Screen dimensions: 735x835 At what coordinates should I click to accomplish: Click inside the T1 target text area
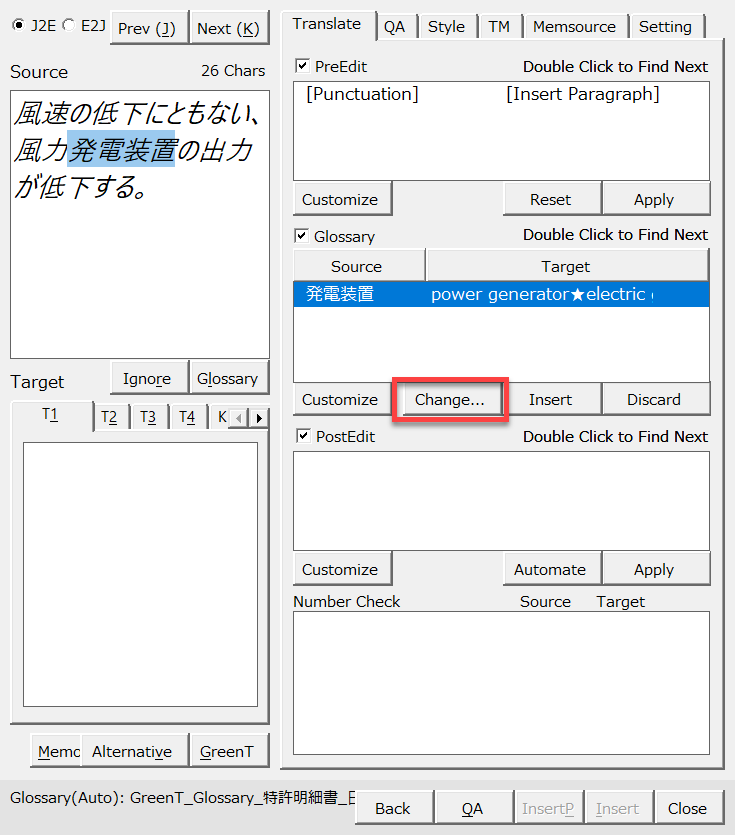tap(140, 573)
